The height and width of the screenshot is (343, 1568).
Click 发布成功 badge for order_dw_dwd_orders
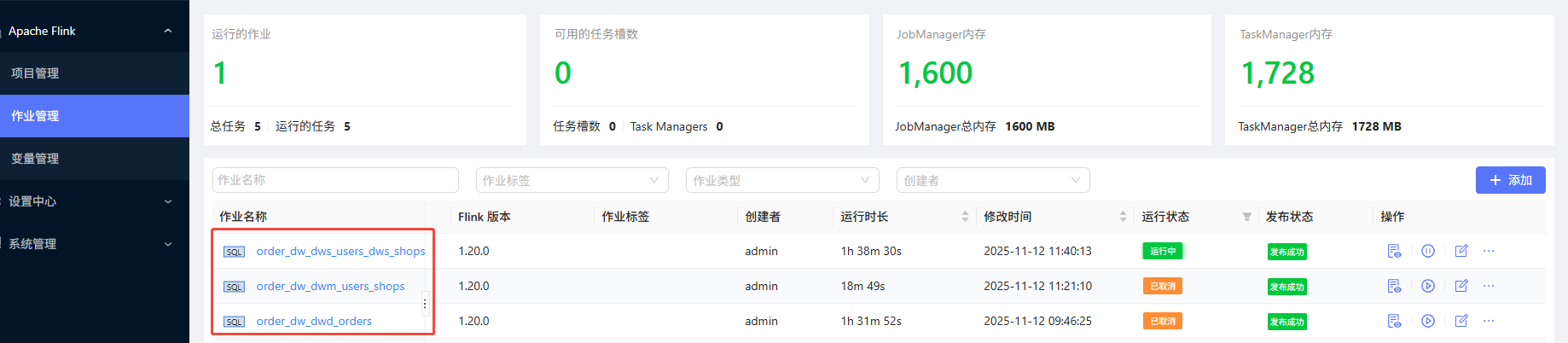pos(1286,322)
